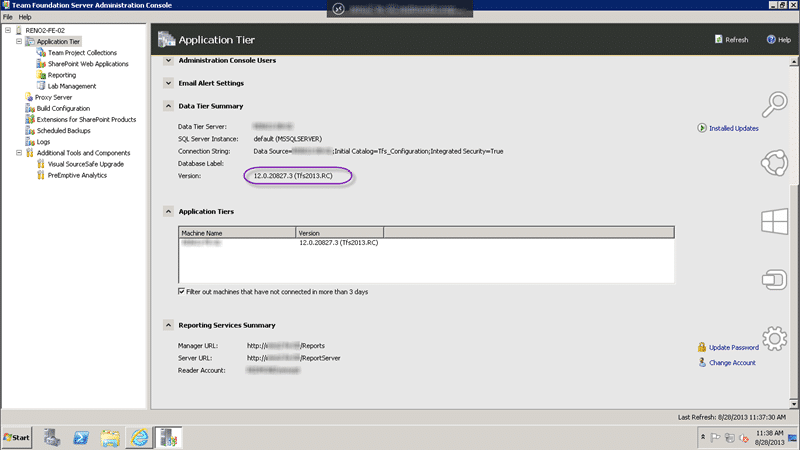Sort by the Machine Name column header
Image resolution: width=800 pixels, height=450 pixels.
click(x=237, y=233)
